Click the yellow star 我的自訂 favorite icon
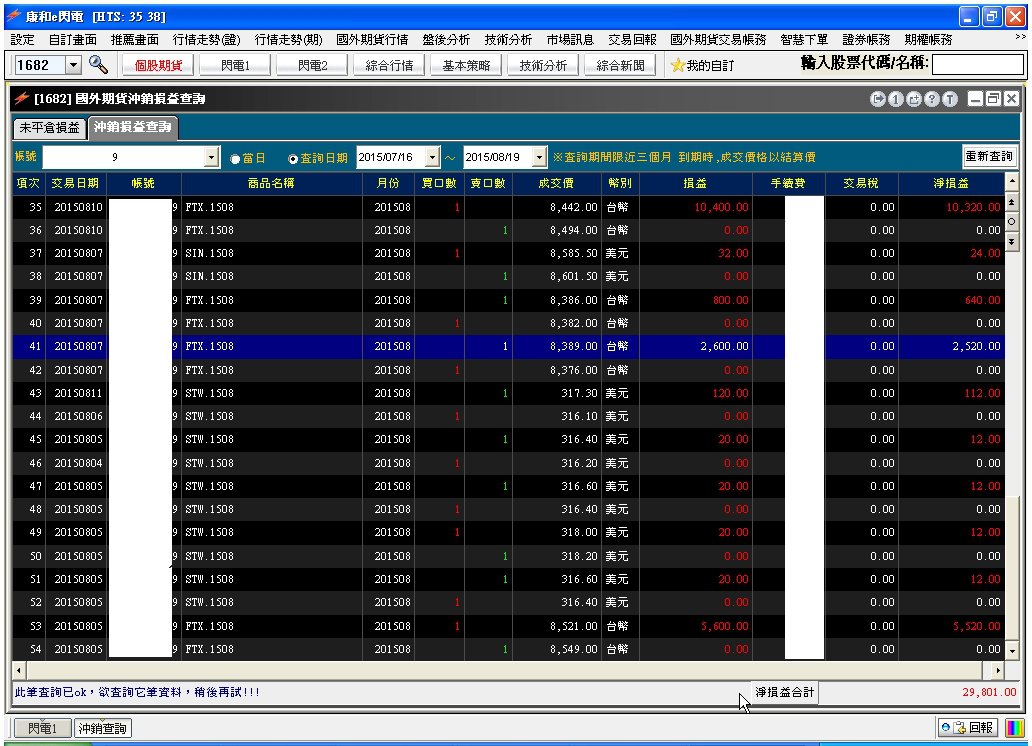Screen dimensions: 1032x746 click(x=677, y=65)
